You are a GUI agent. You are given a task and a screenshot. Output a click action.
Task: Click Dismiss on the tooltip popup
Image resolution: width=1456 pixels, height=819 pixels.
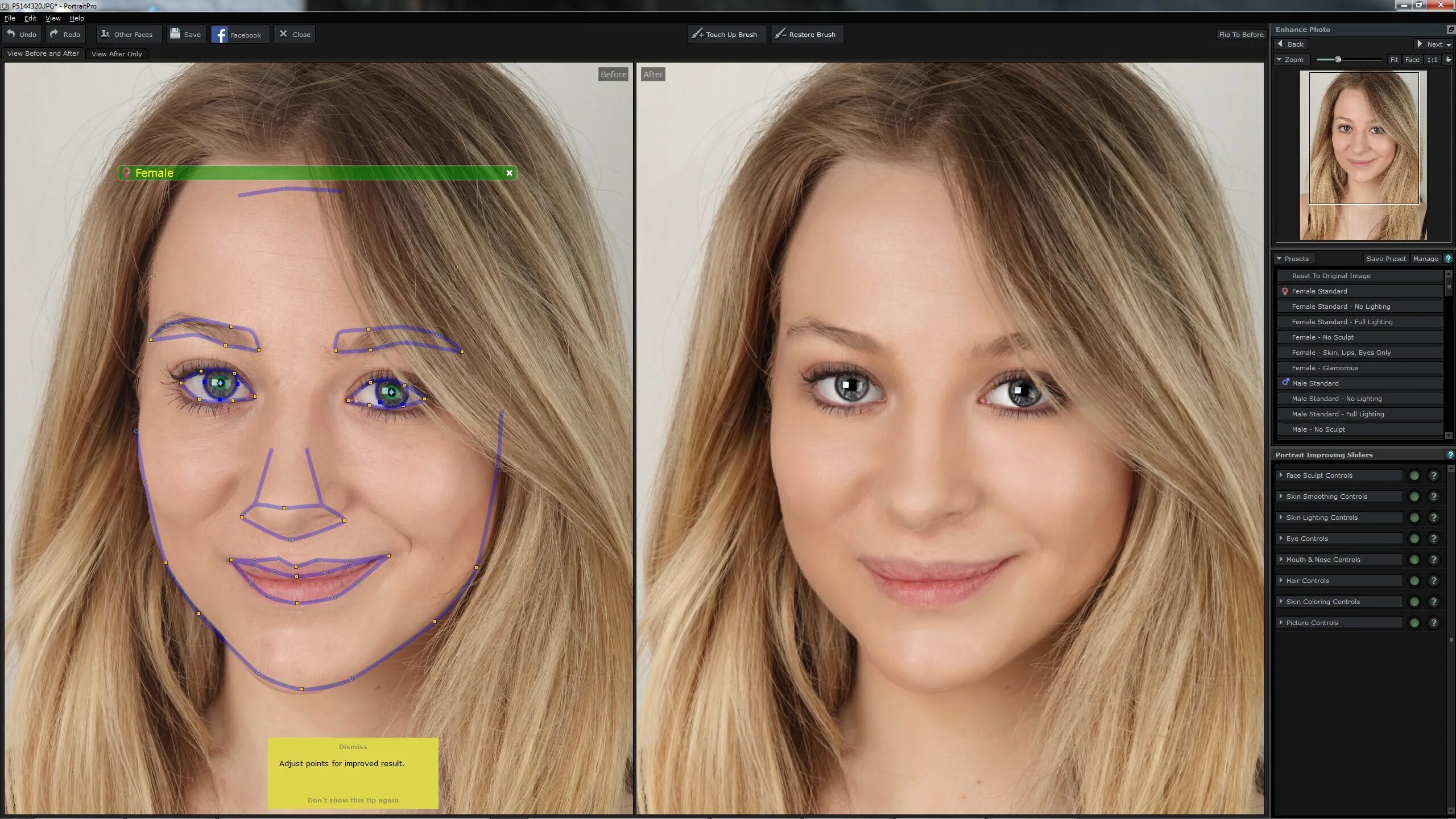(352, 746)
